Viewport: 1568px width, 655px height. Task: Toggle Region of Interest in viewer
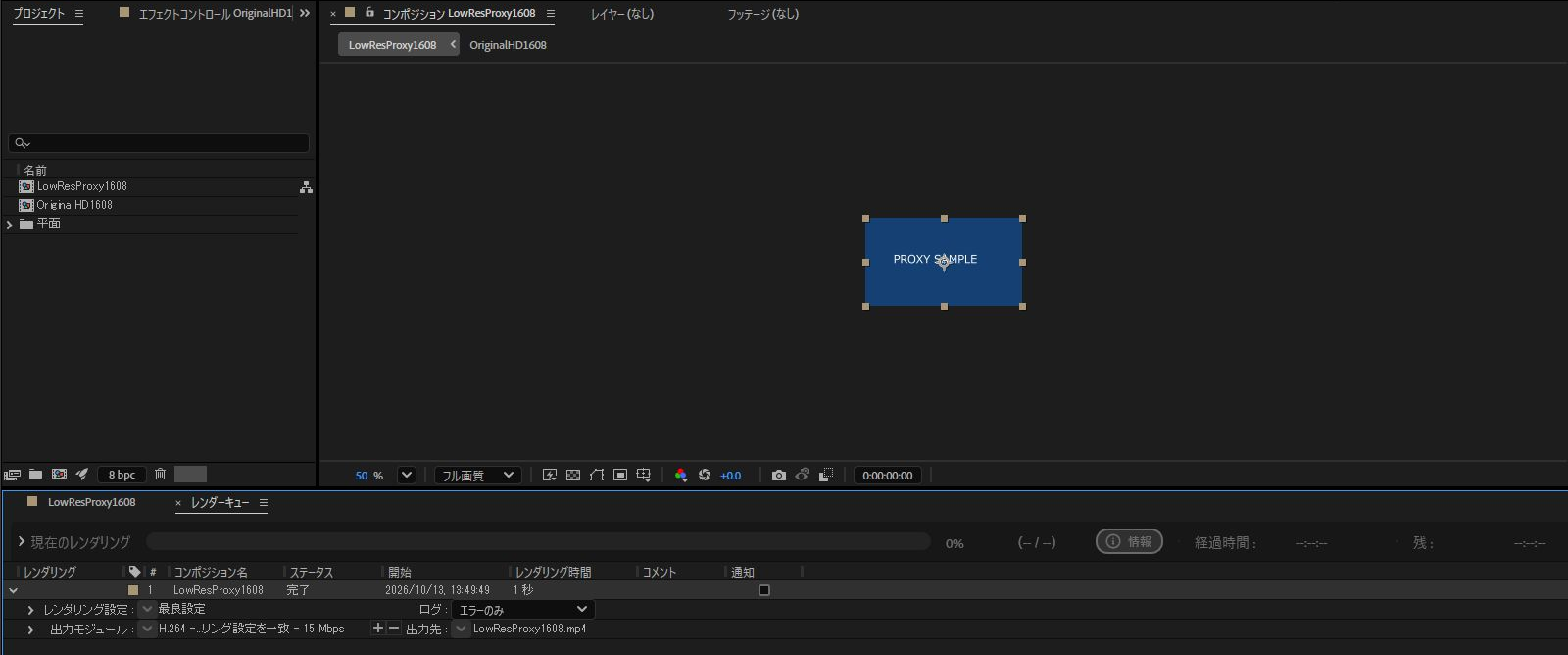point(620,476)
